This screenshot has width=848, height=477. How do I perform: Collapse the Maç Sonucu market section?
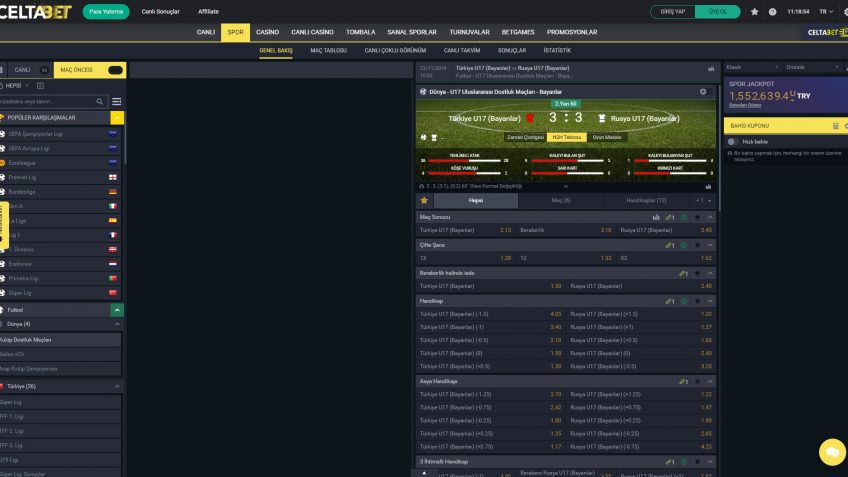coord(710,217)
